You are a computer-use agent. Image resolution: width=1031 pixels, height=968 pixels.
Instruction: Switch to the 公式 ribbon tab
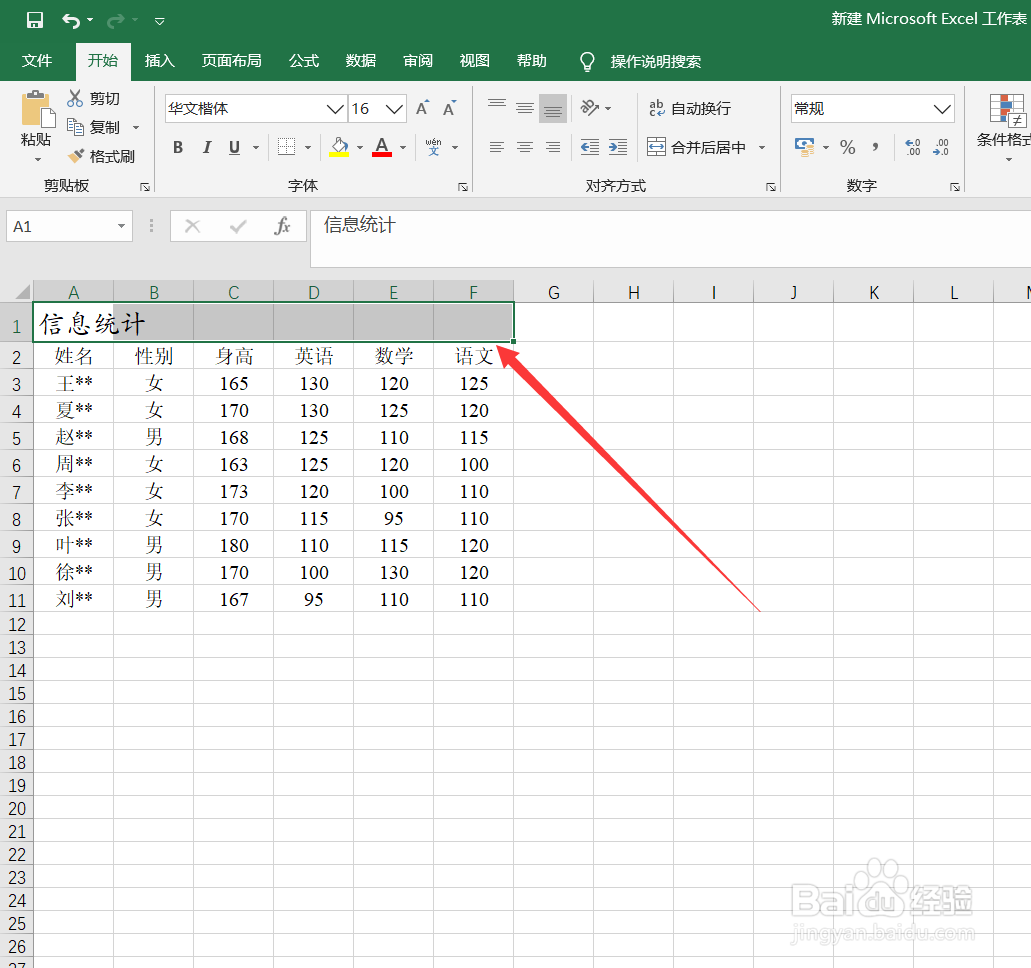coord(304,61)
